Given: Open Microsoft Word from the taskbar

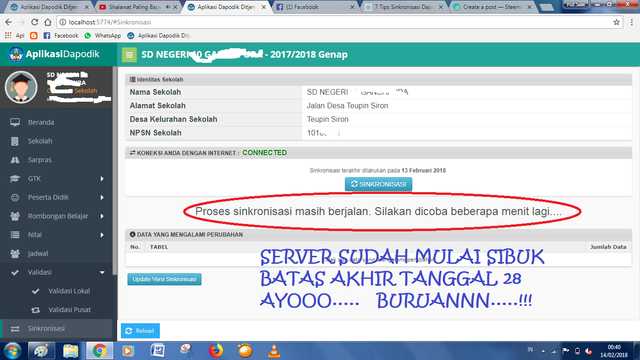Looking at the screenshot, I should (x=158, y=351).
